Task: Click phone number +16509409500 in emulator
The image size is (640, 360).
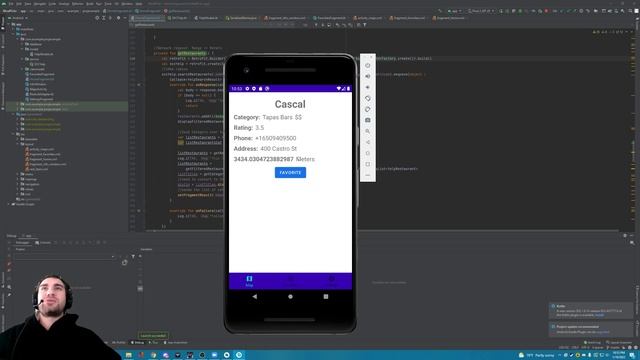Action: pos(276,138)
